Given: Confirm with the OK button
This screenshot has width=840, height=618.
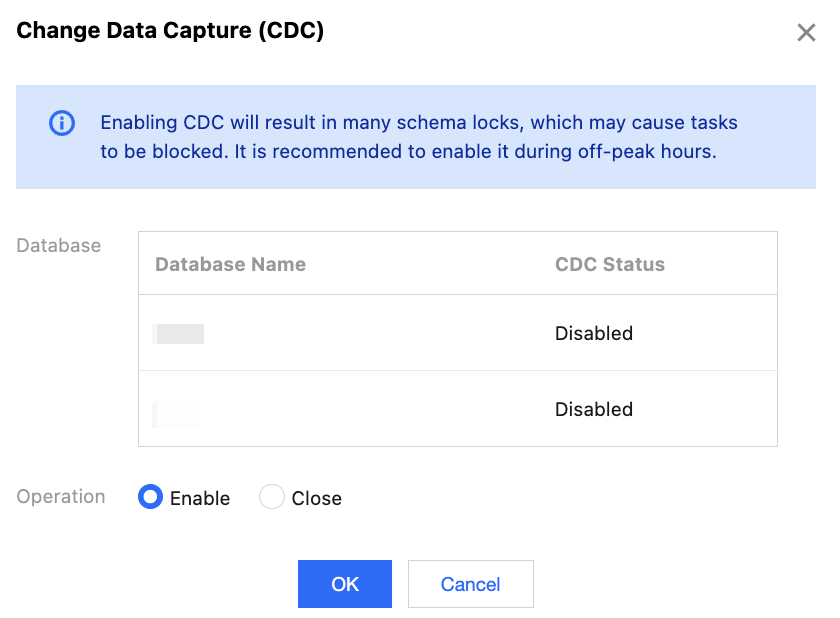Looking at the screenshot, I should point(344,584).
